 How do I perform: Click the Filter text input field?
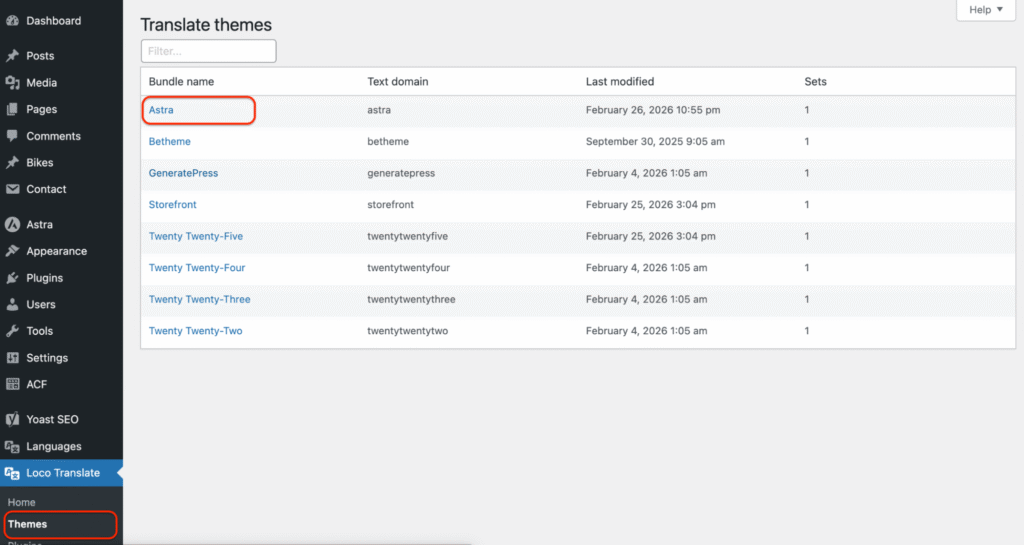tap(208, 51)
